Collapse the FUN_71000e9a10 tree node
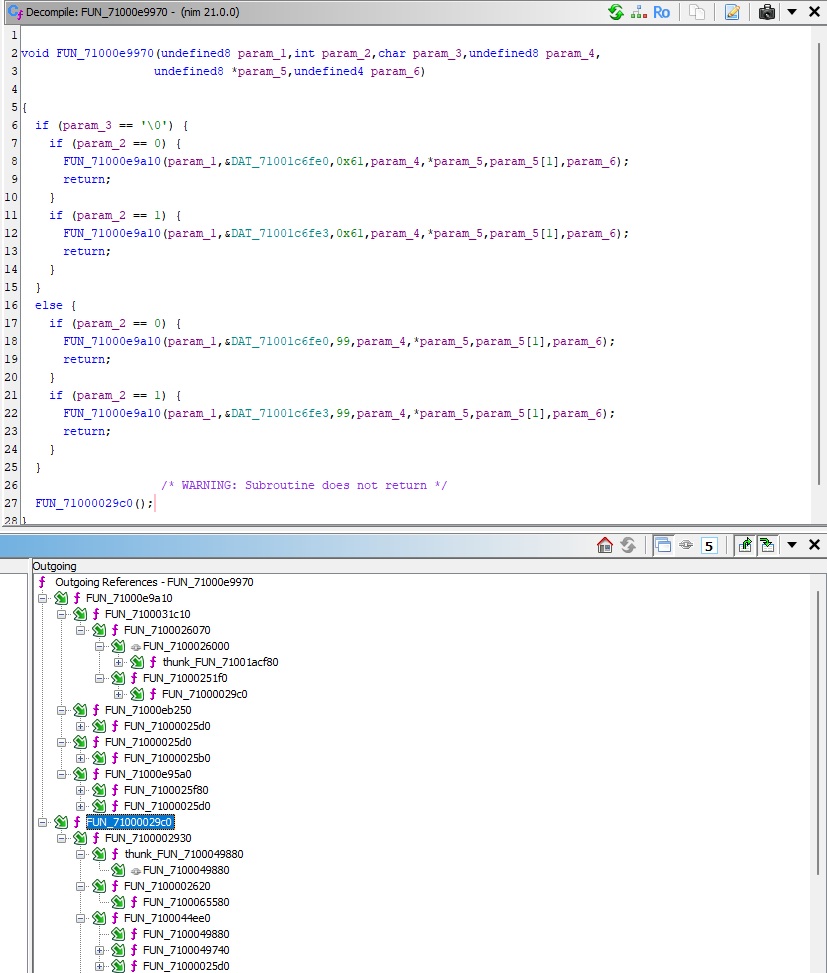827x973 pixels. point(42,598)
